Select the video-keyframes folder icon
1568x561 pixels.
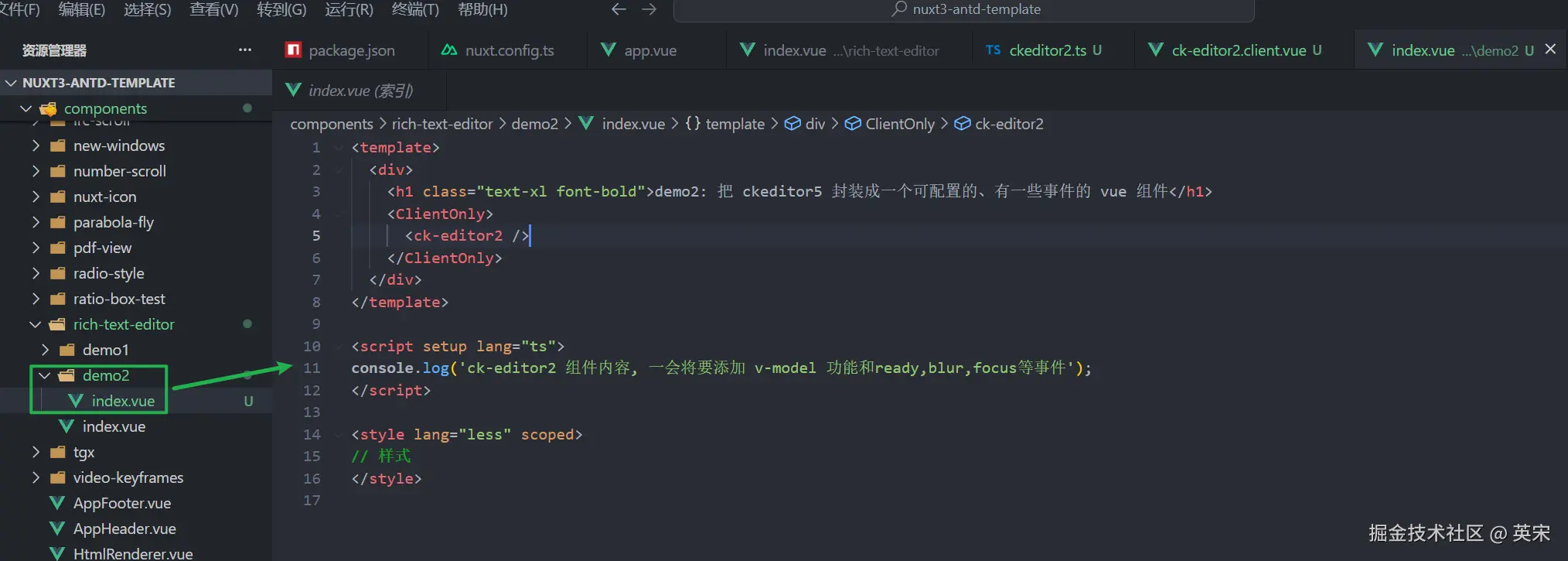[57, 477]
